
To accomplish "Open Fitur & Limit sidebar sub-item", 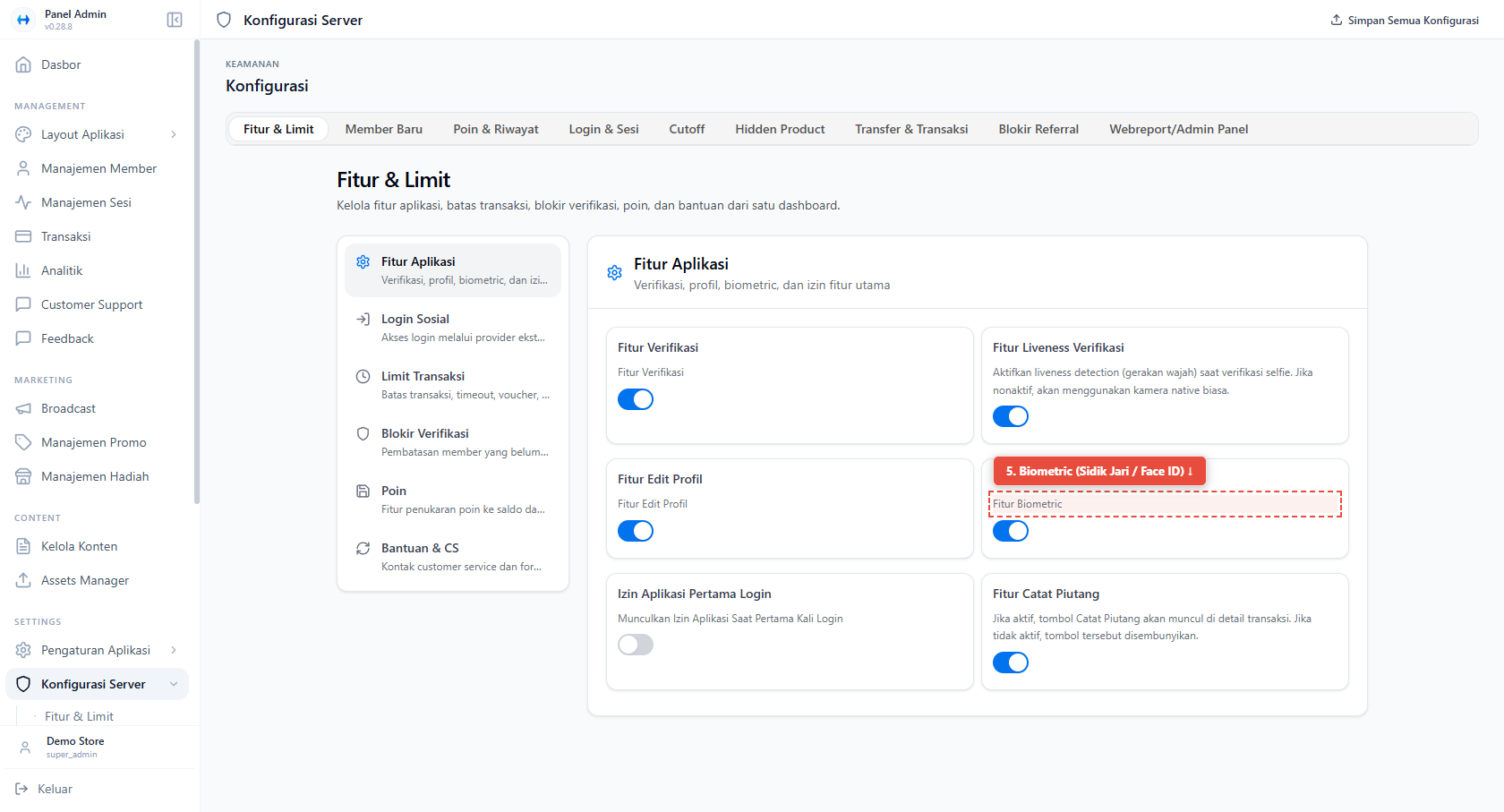I will 79,716.
